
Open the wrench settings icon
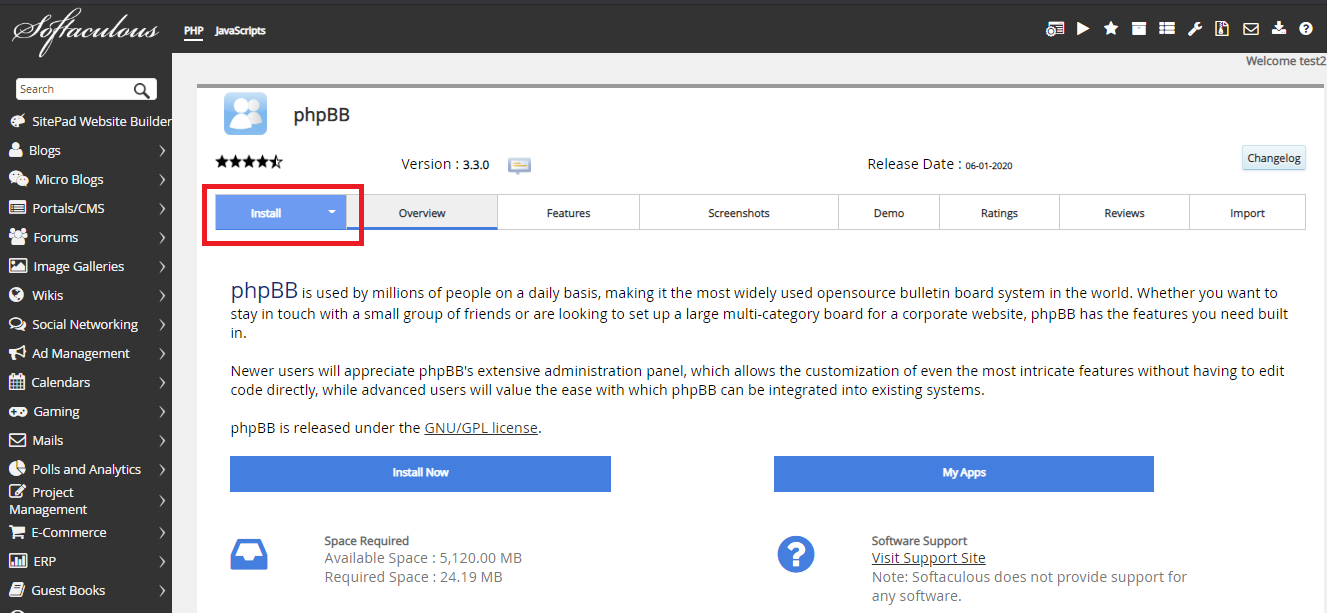1194,29
